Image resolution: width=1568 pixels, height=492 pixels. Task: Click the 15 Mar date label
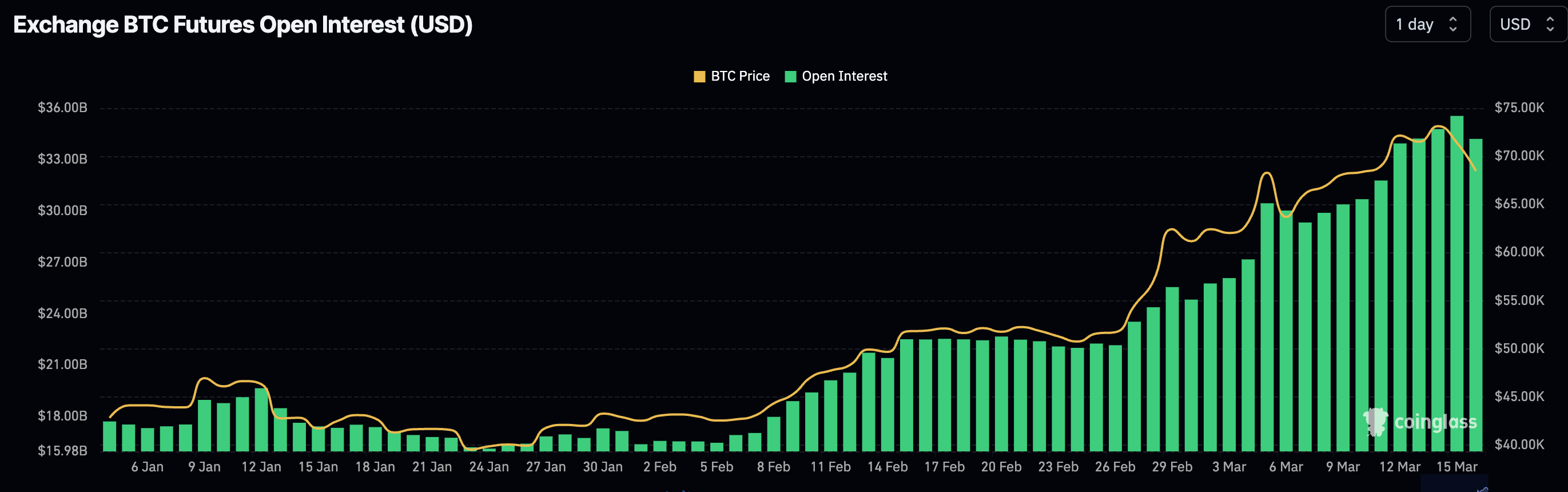(x=1456, y=467)
